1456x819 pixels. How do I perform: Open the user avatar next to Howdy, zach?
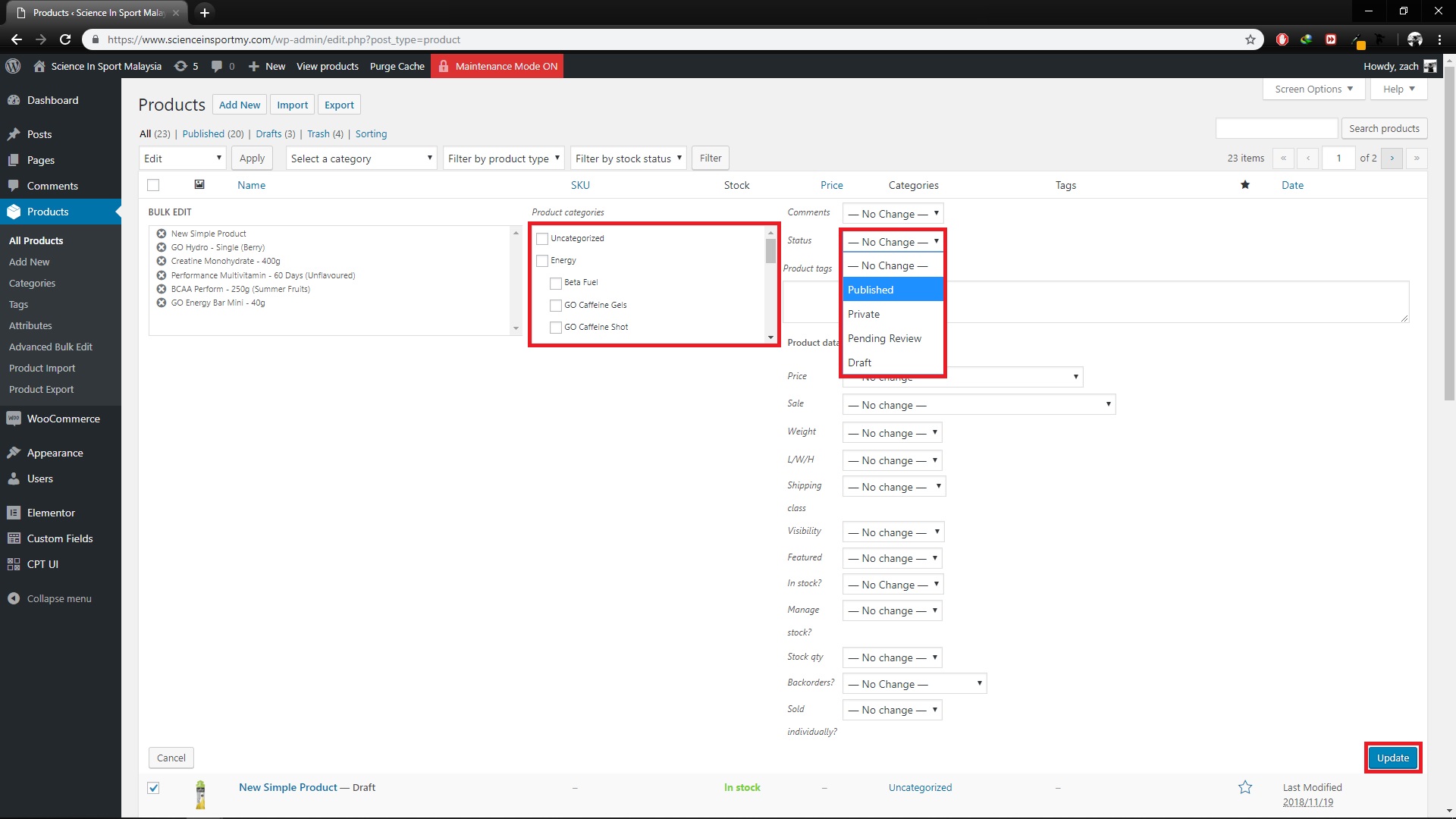pos(1430,66)
